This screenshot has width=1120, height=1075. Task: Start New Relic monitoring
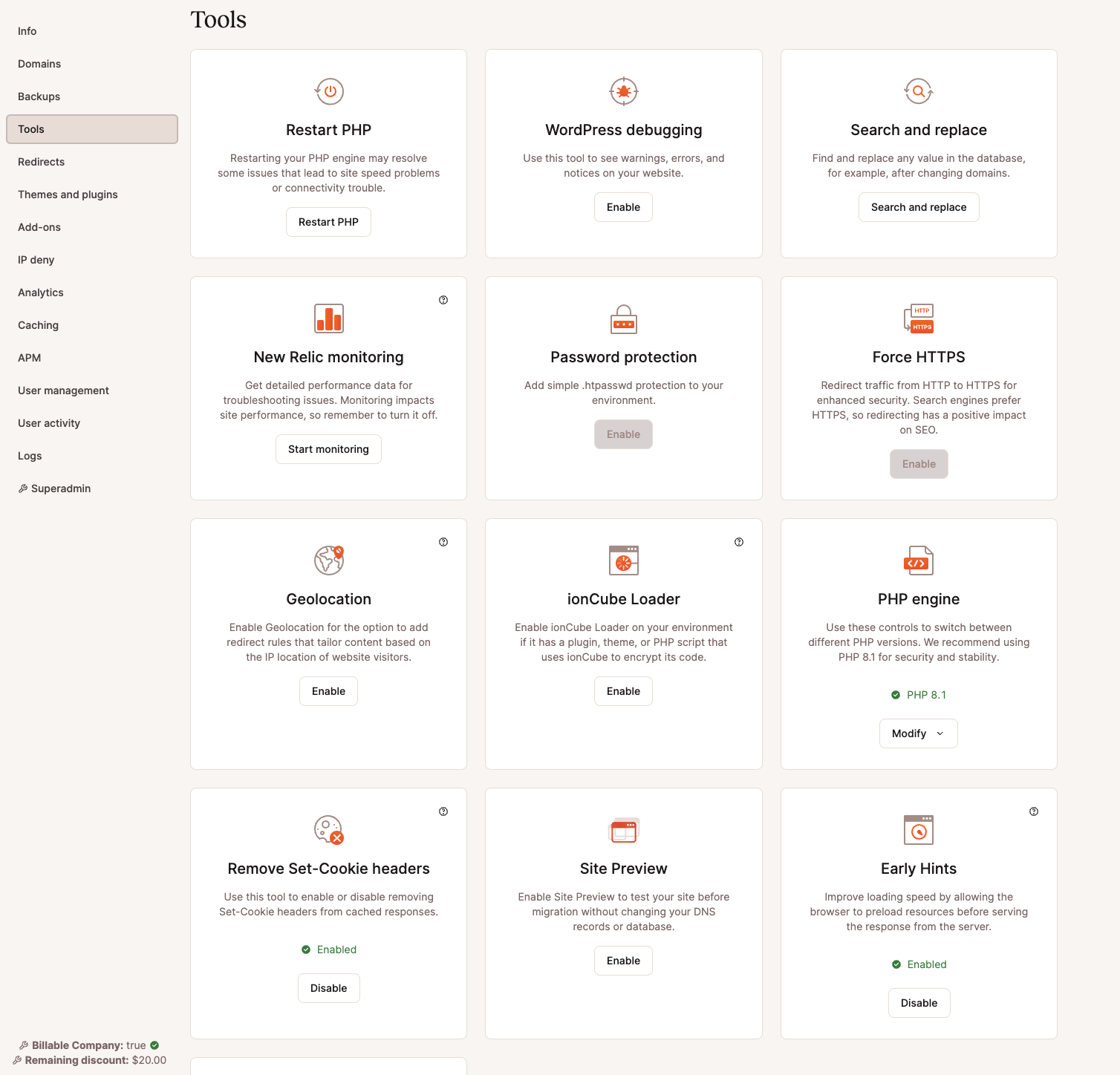click(x=328, y=449)
